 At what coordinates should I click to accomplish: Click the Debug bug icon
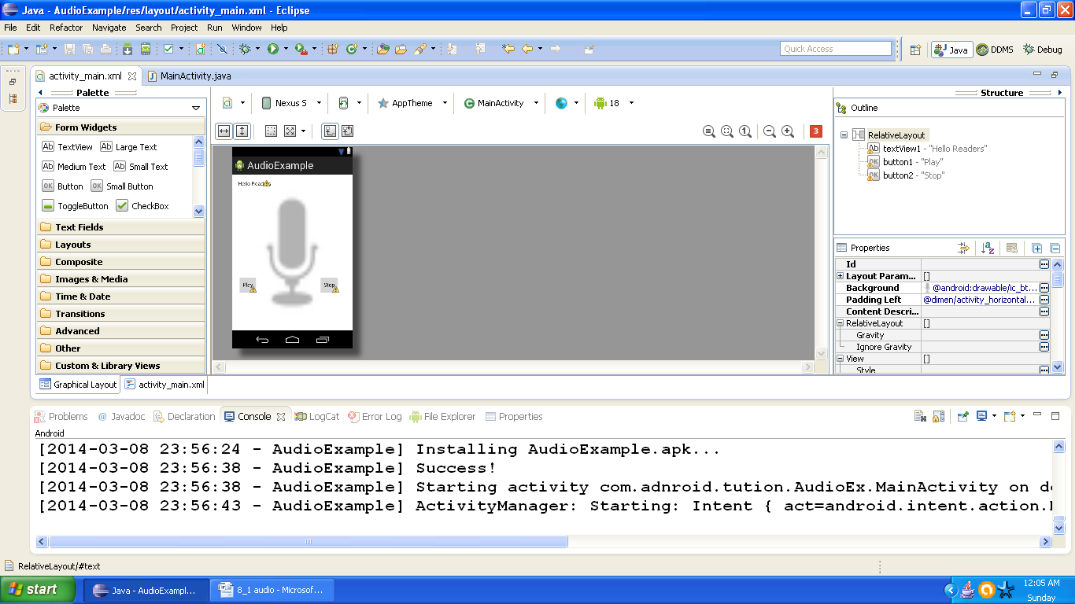[x=245, y=49]
